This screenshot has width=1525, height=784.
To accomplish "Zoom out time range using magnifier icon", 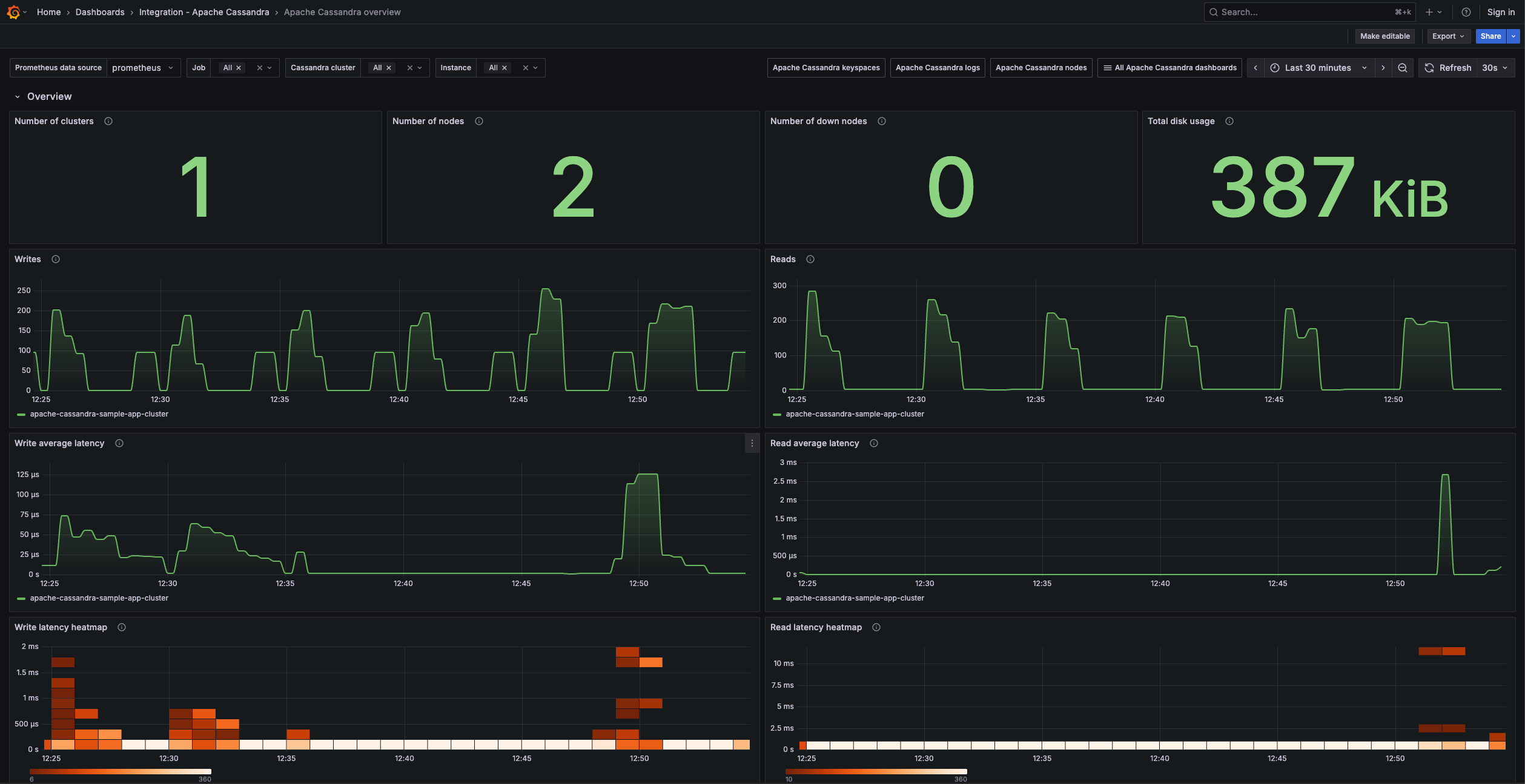I will point(1403,68).
